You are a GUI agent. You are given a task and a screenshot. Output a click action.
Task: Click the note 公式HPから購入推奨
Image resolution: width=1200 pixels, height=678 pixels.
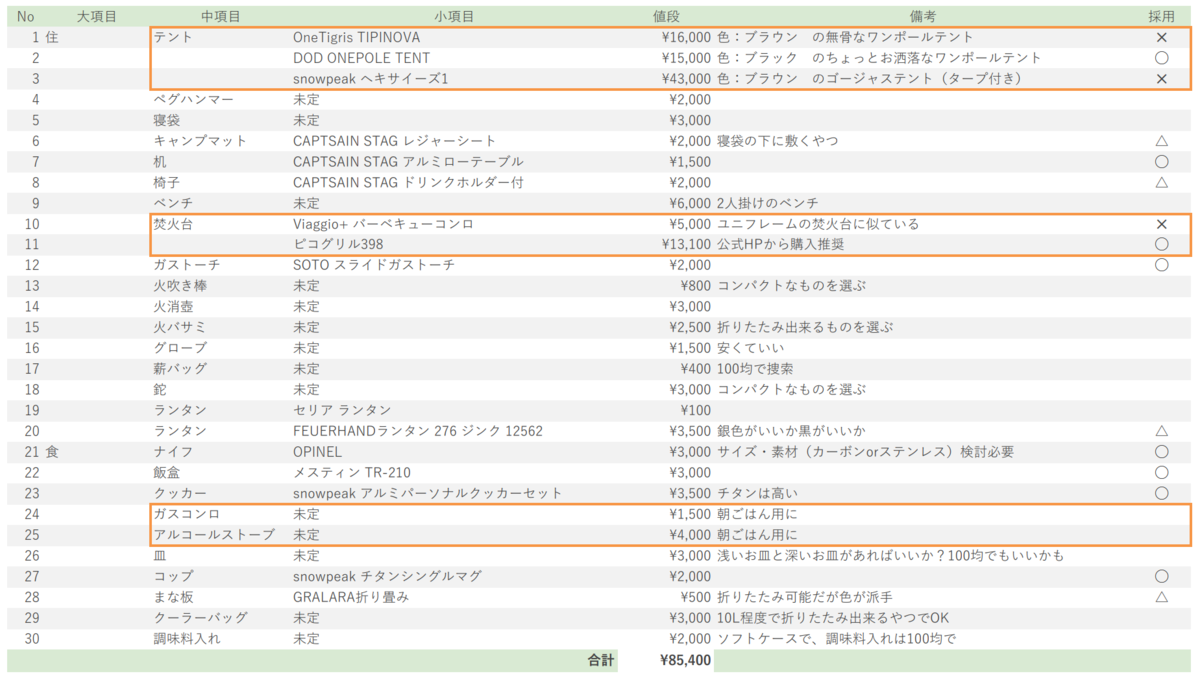[781, 244]
